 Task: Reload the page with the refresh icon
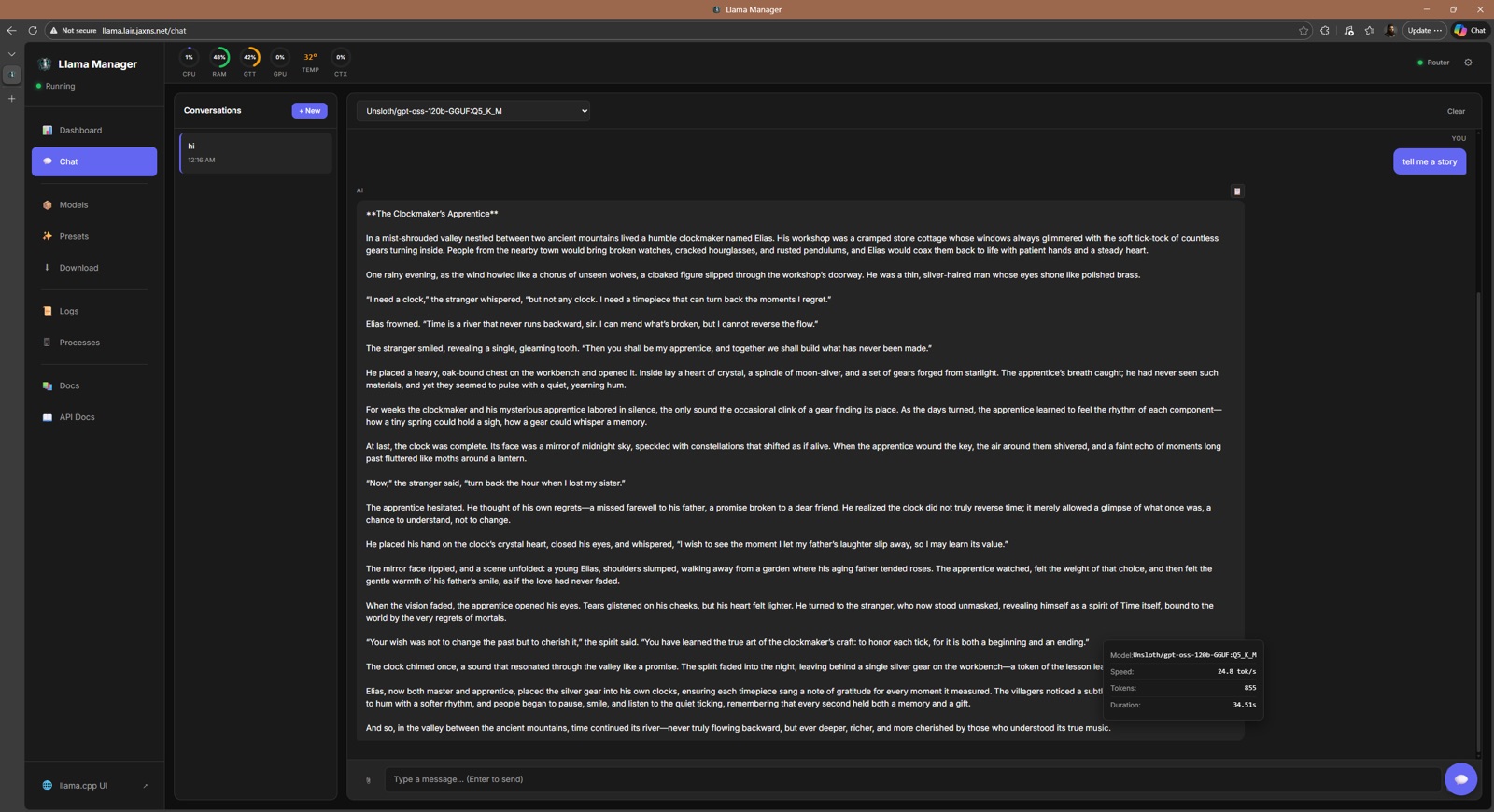click(33, 31)
